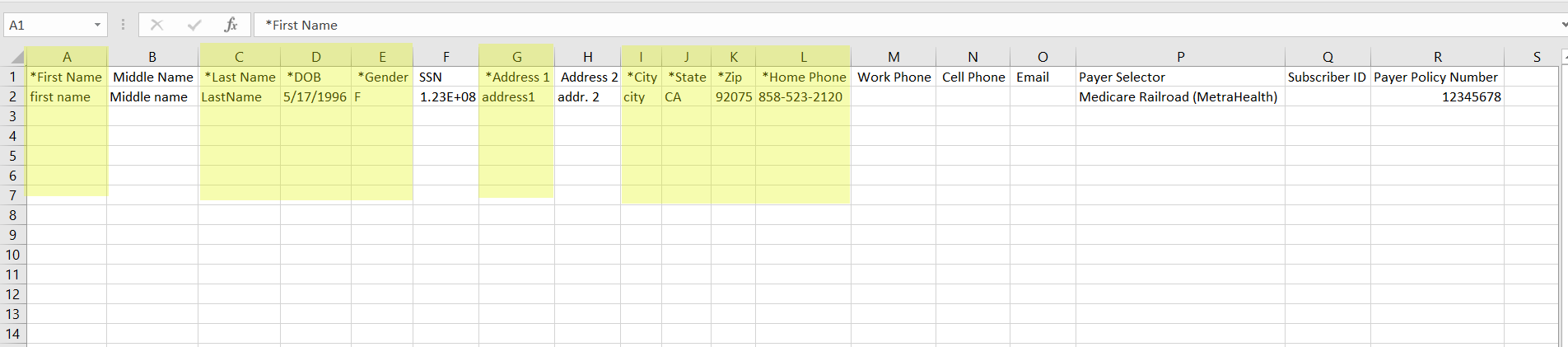Click the DOB cell with 5/17/1996
This screenshot has width=1568, height=347.
315,96
